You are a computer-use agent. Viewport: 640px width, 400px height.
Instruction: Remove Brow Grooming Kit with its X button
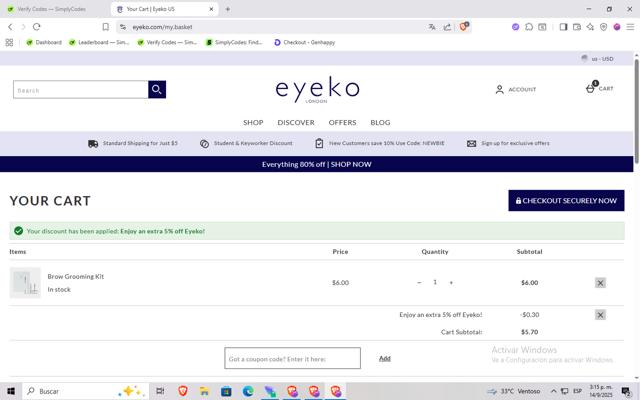600,283
